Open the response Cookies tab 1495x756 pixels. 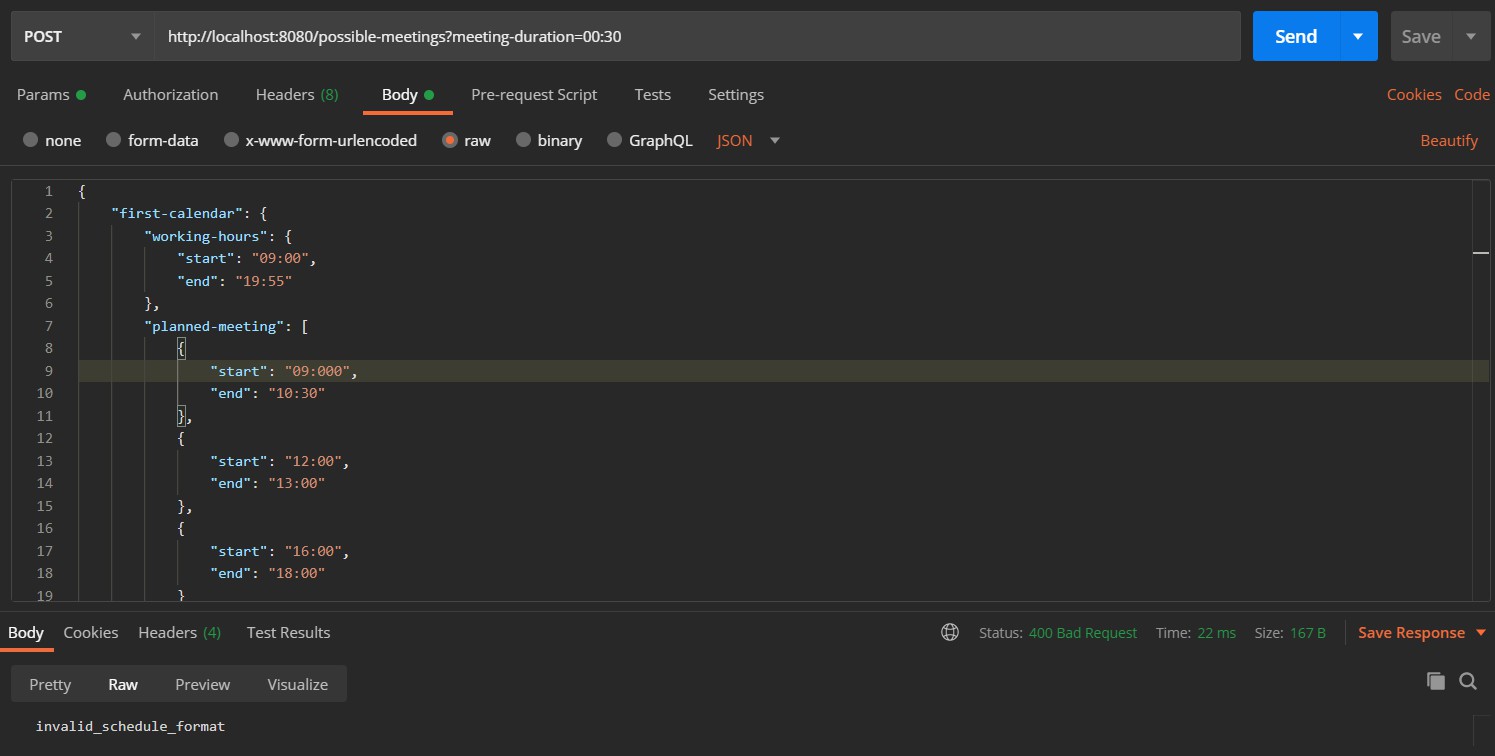click(x=91, y=632)
